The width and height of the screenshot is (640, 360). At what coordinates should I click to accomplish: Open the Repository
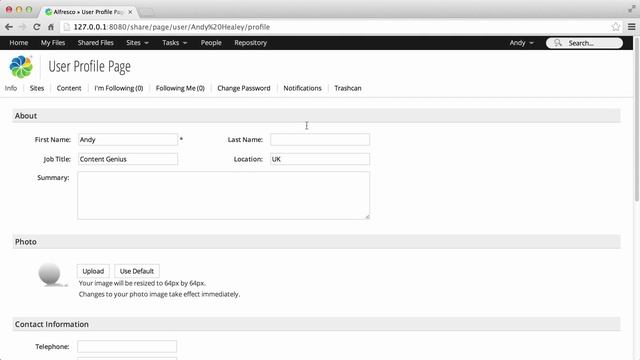(250, 43)
